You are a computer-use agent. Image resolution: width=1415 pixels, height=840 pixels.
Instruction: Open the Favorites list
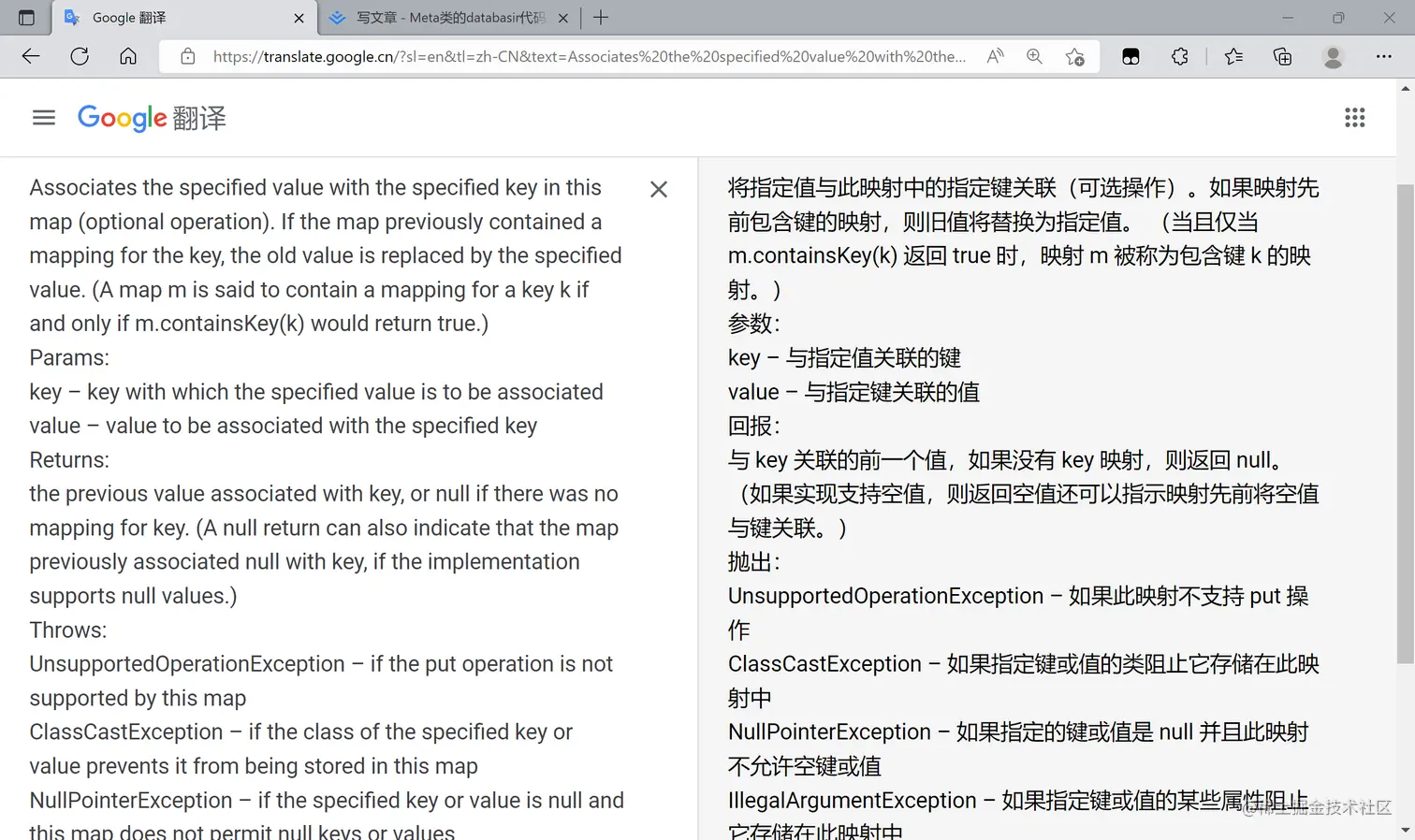[1233, 56]
